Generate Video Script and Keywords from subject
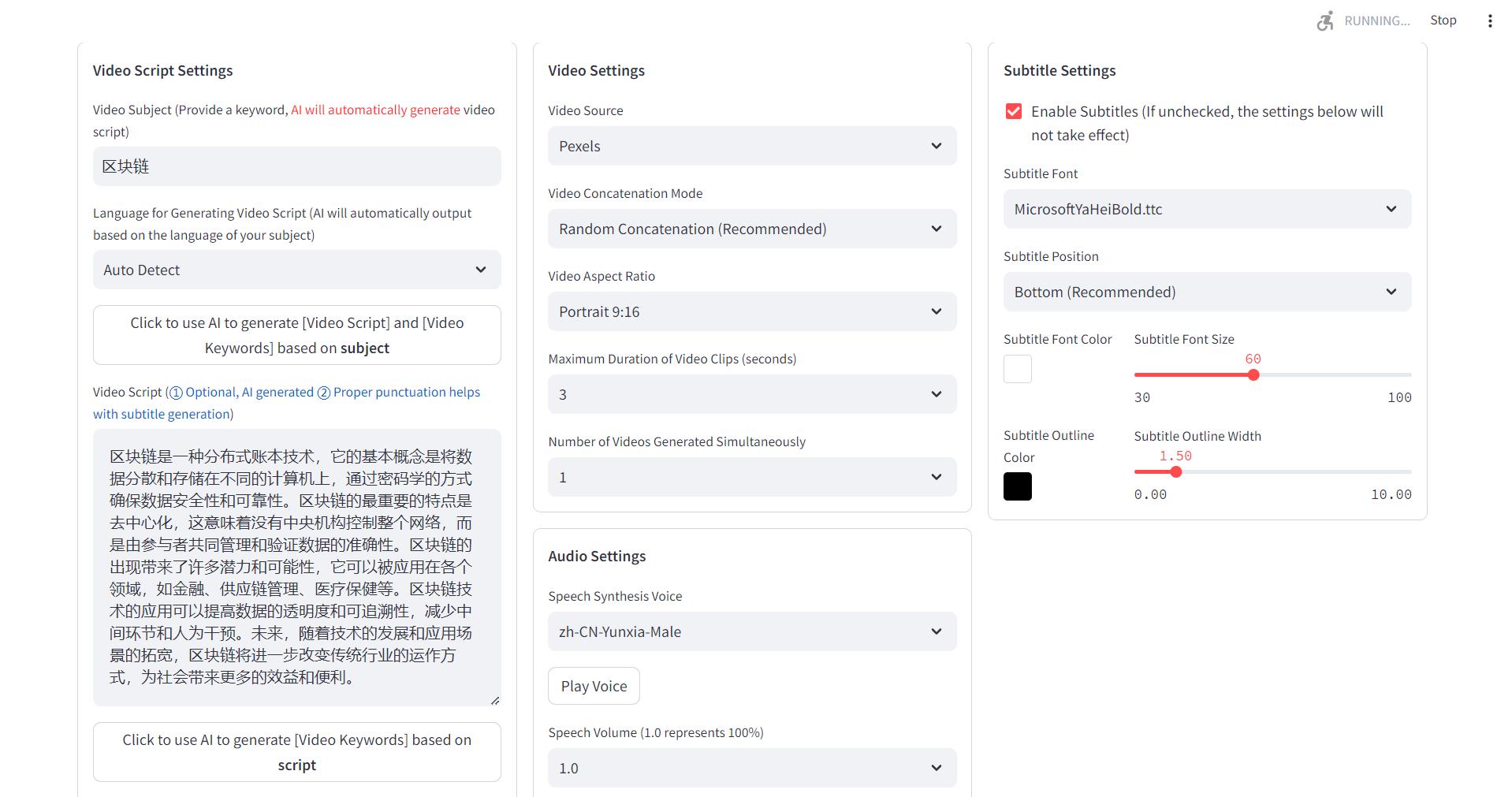Image resolution: width=1512 pixels, height=797 pixels. tap(296, 335)
